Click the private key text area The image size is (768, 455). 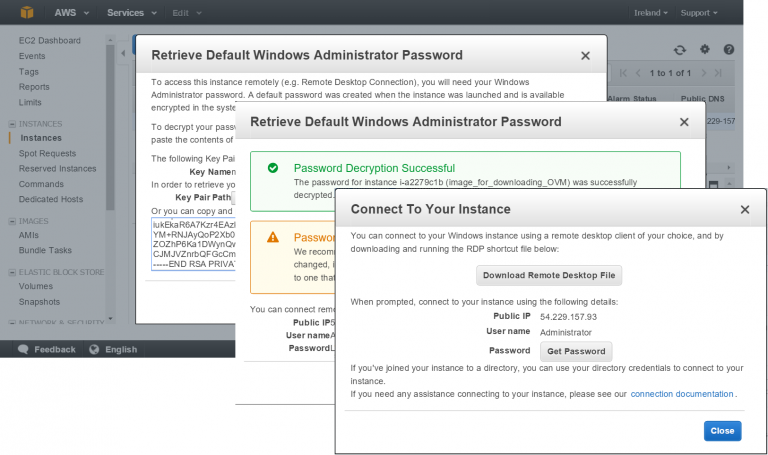click(x=193, y=244)
